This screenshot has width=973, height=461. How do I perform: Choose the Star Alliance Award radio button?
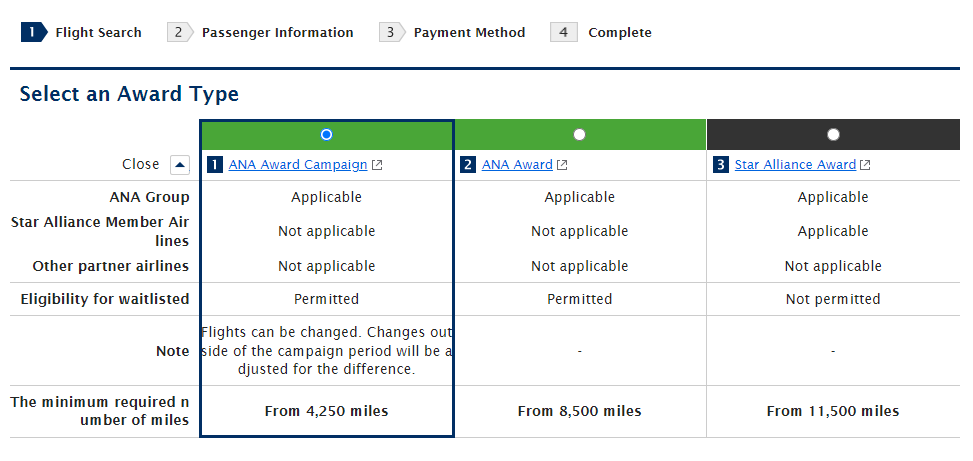pyautogui.click(x=833, y=134)
